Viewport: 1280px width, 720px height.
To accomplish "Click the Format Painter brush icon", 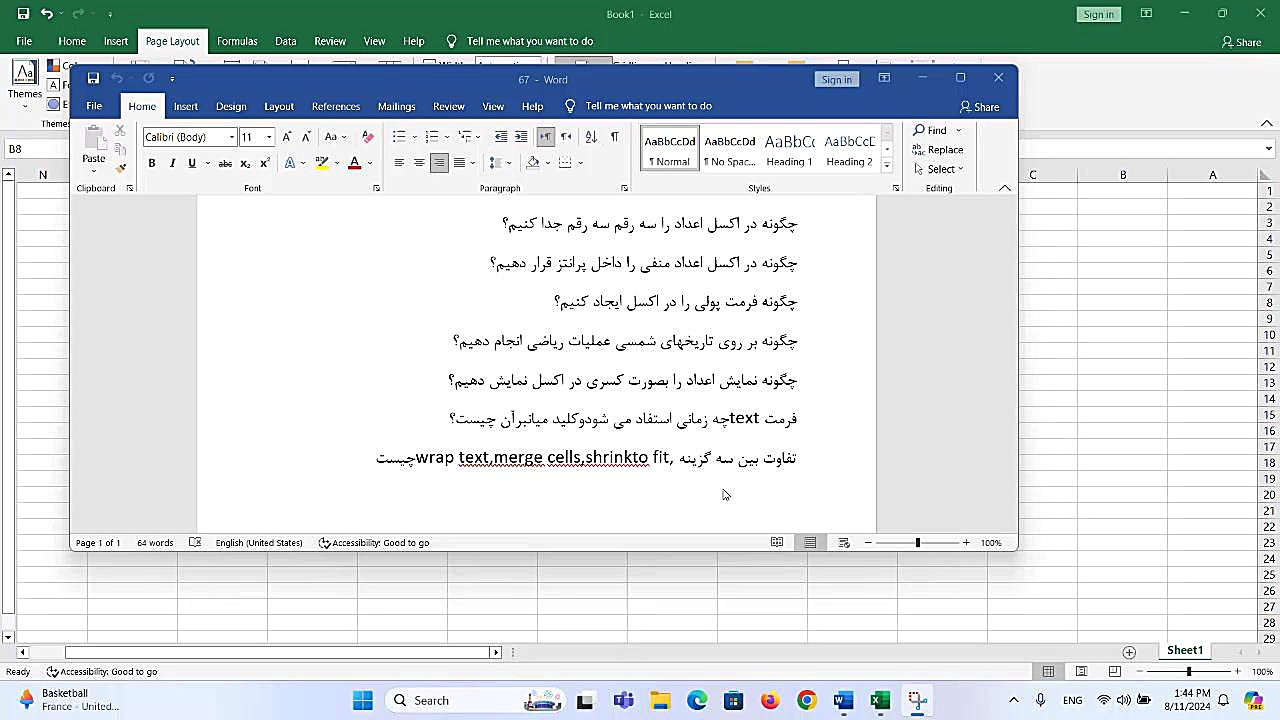I will click(120, 168).
